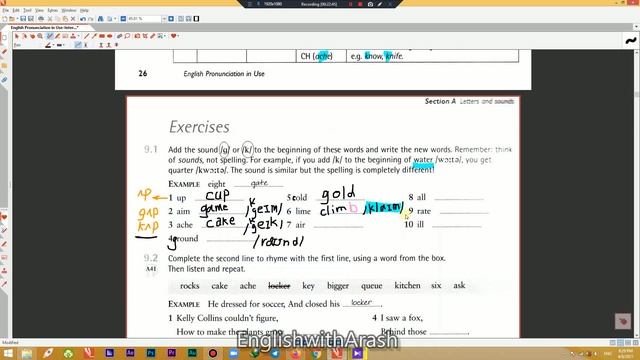Select the Stamp tool
The width and height of the screenshot is (640, 360).
click(x=73, y=36)
